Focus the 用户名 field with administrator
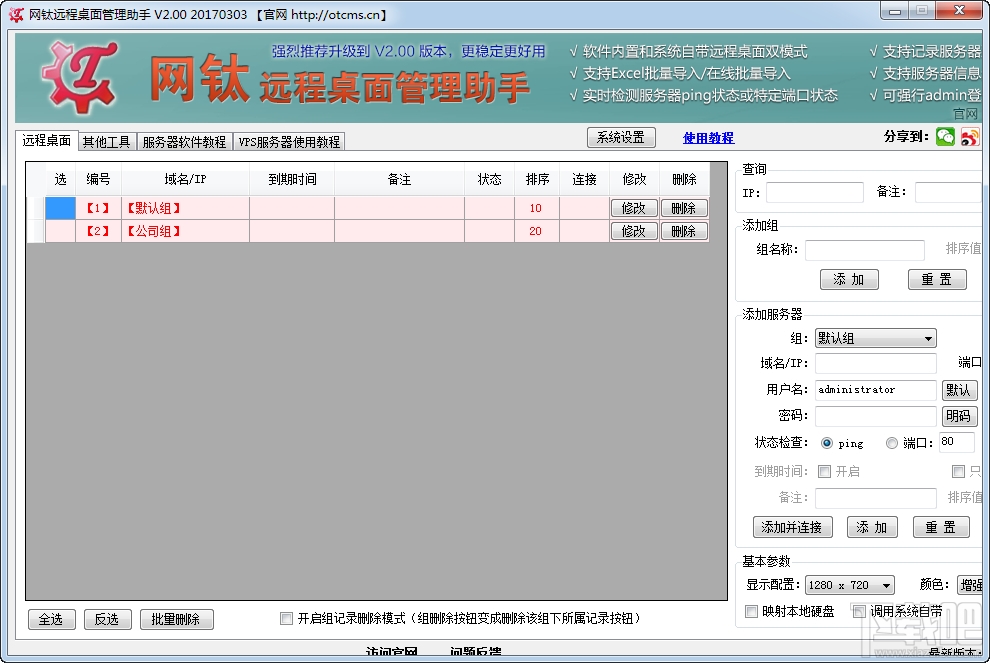 click(x=875, y=390)
